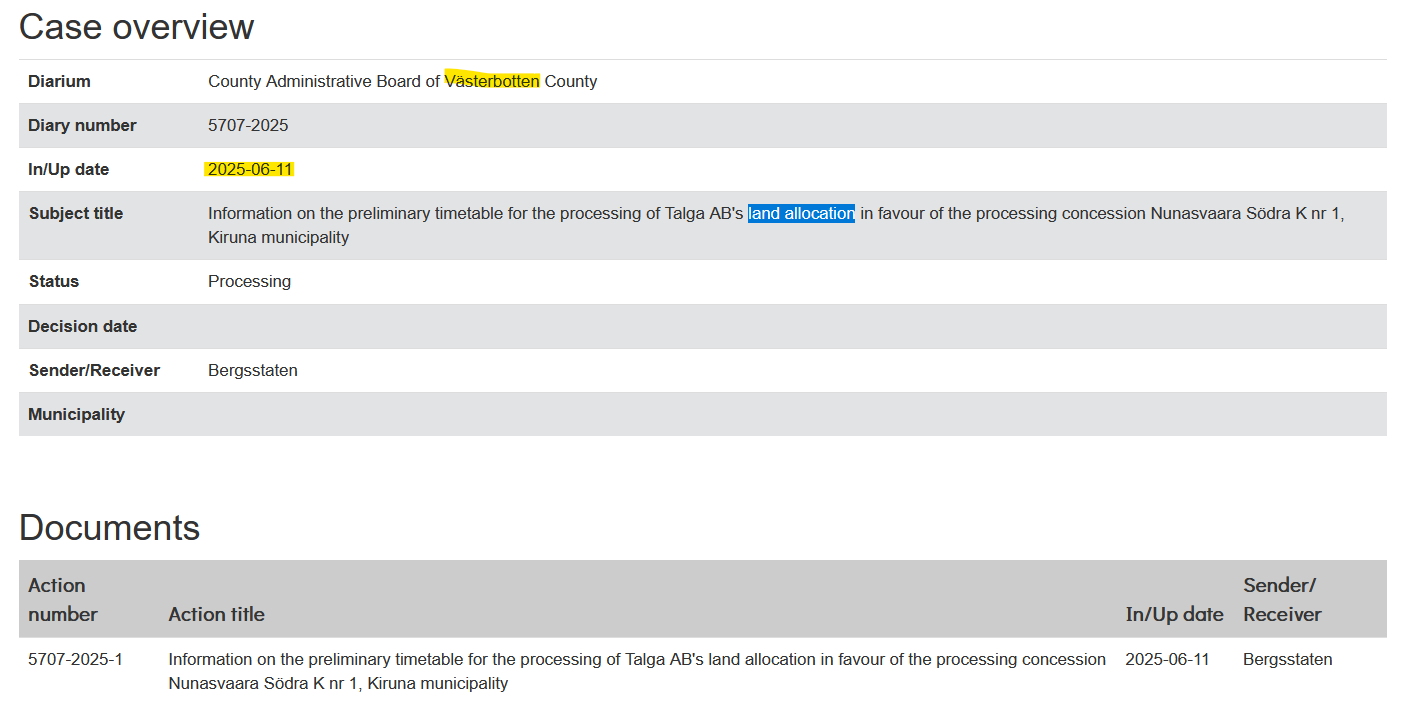Sort by Action title column header
This screenshot has height=710, width=1420.
(216, 614)
